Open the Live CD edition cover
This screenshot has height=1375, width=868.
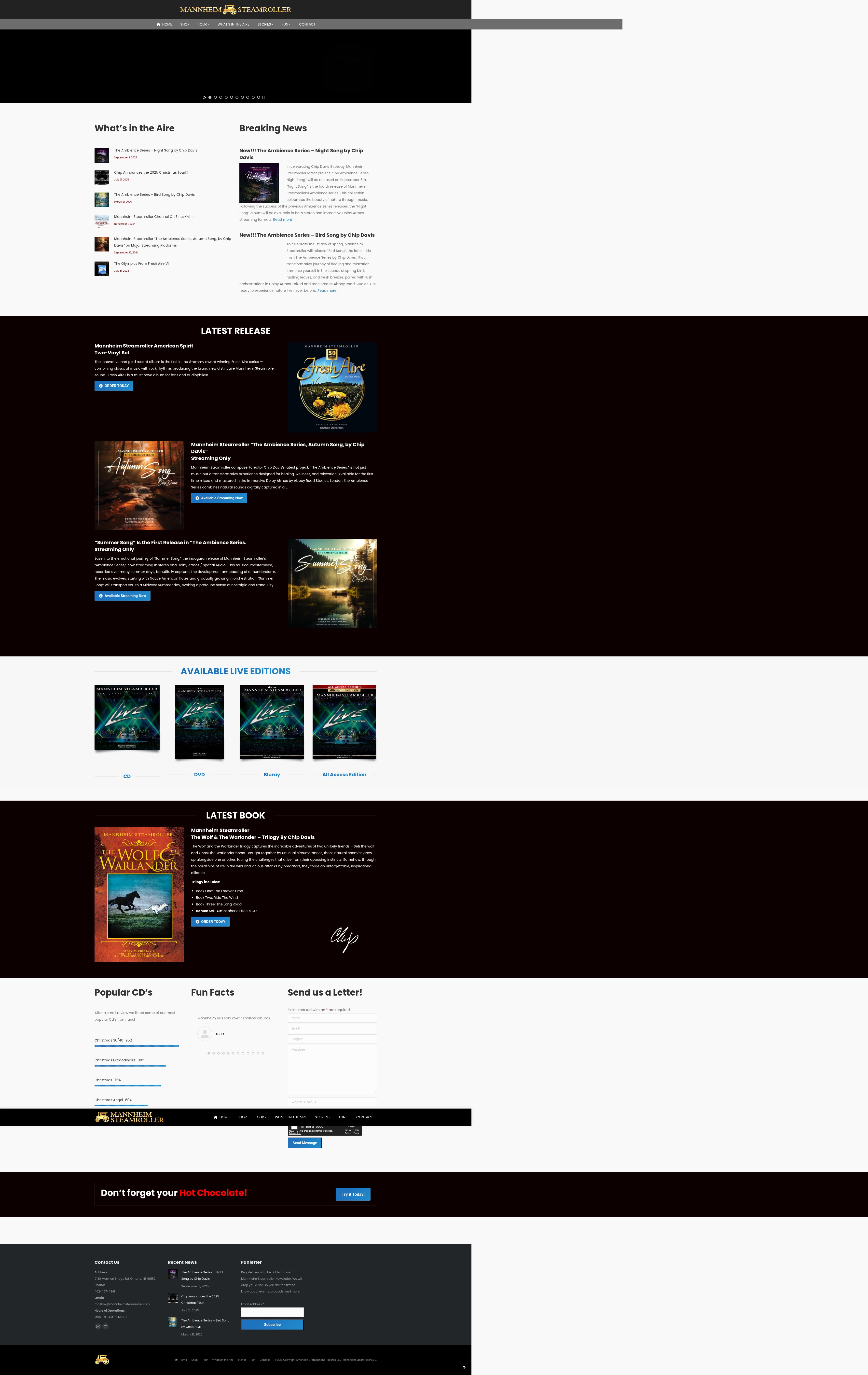127,718
